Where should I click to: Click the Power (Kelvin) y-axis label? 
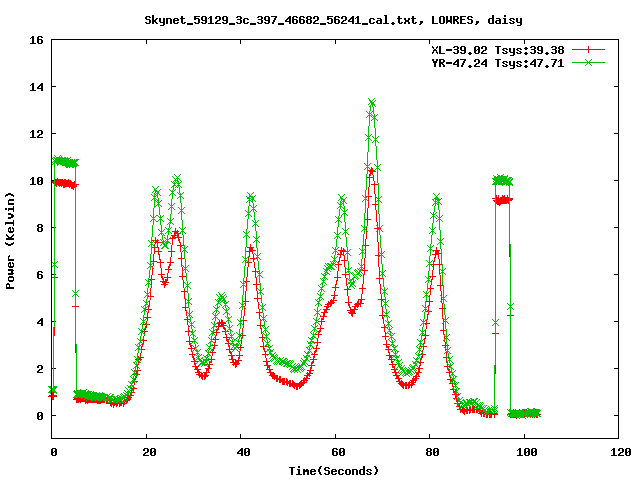click(x=10, y=241)
